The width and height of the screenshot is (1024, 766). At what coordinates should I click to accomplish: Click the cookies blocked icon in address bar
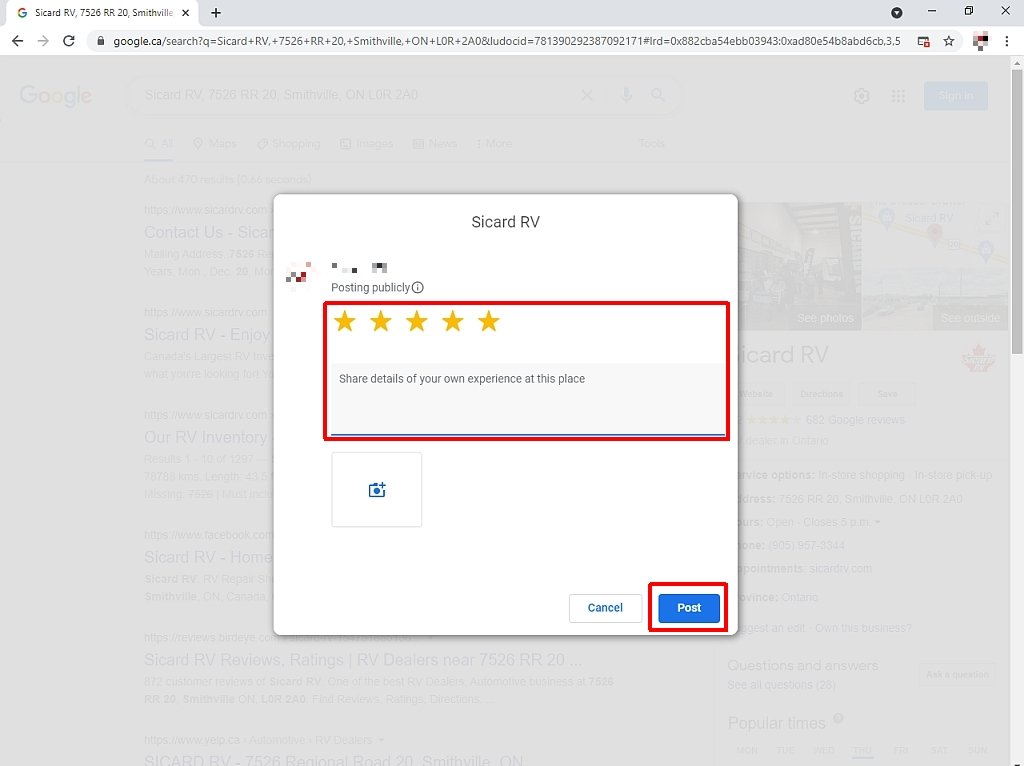pyautogui.click(x=923, y=41)
